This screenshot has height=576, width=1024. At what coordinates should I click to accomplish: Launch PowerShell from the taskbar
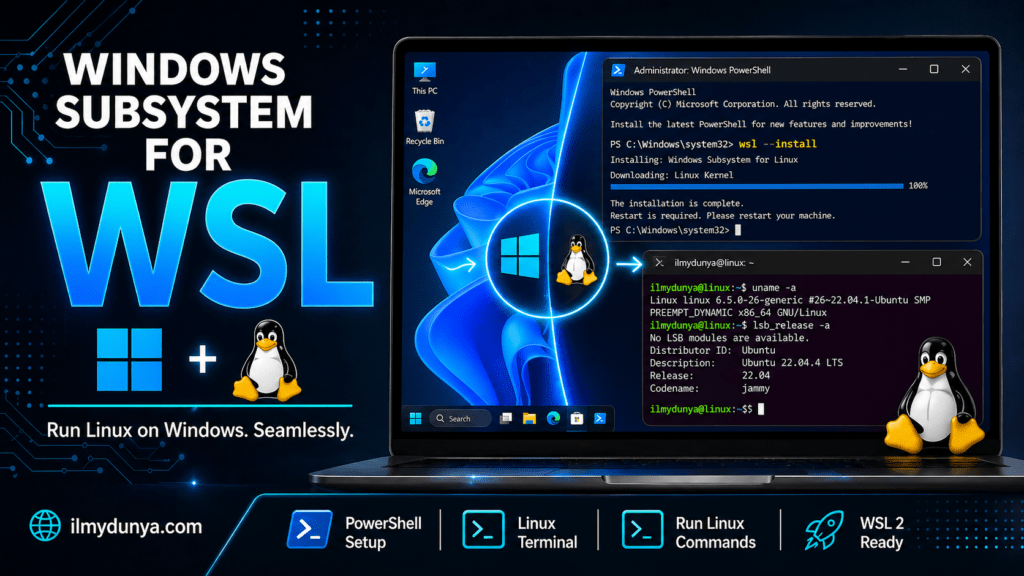point(600,418)
